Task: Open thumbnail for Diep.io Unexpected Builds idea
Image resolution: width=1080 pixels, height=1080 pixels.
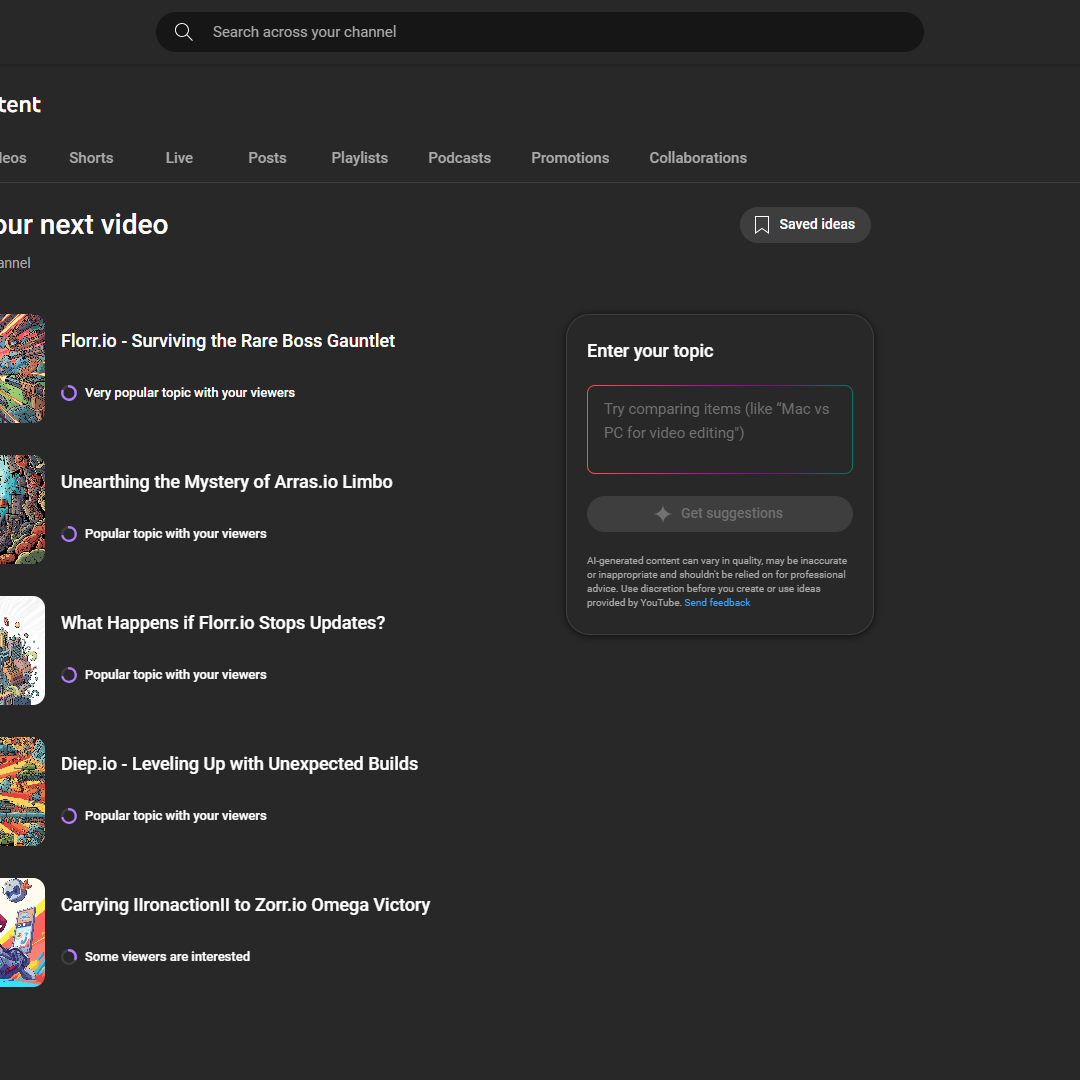Action: [22, 791]
